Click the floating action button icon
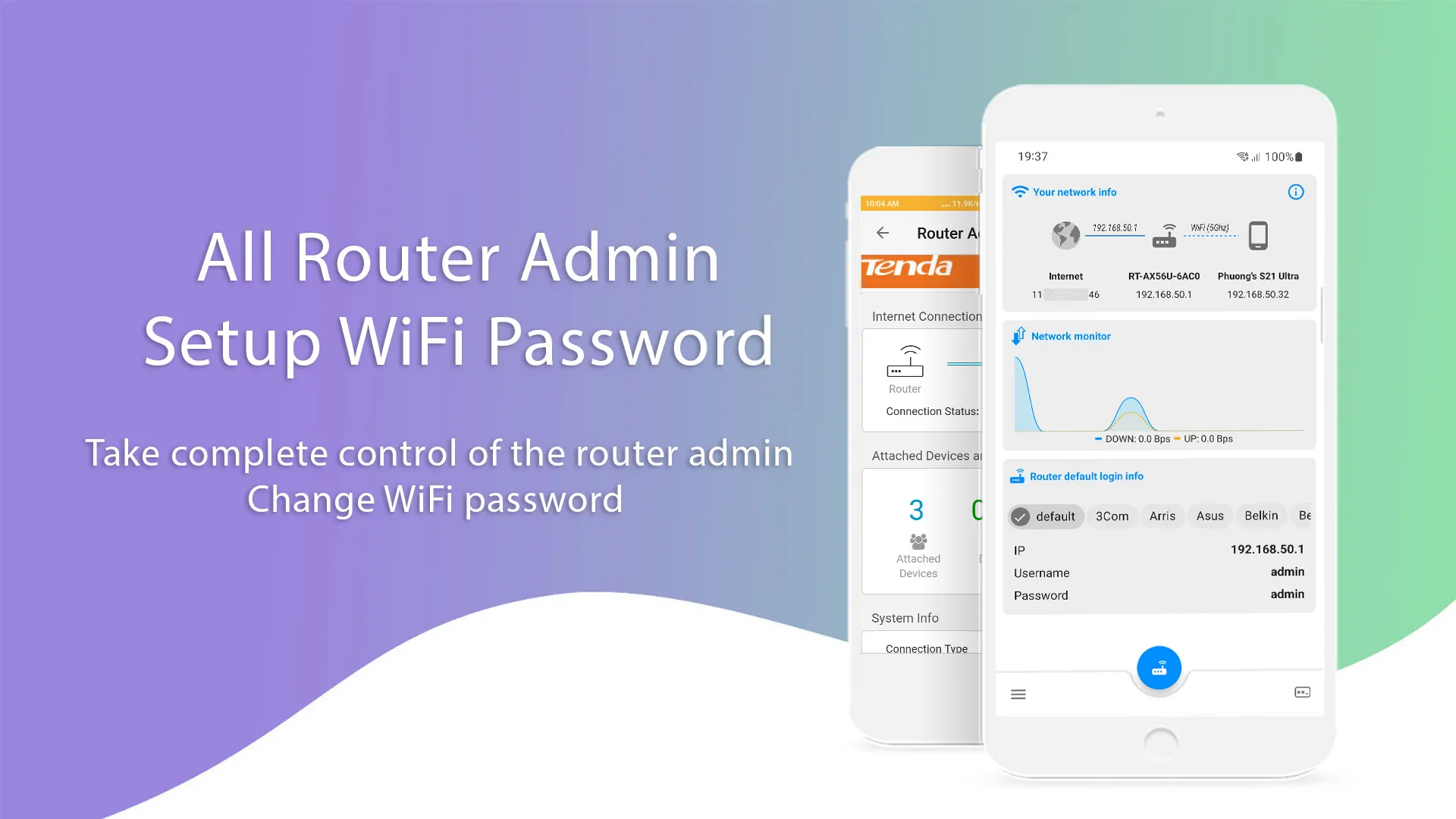Screen dimensions: 1456x819 point(1159,667)
